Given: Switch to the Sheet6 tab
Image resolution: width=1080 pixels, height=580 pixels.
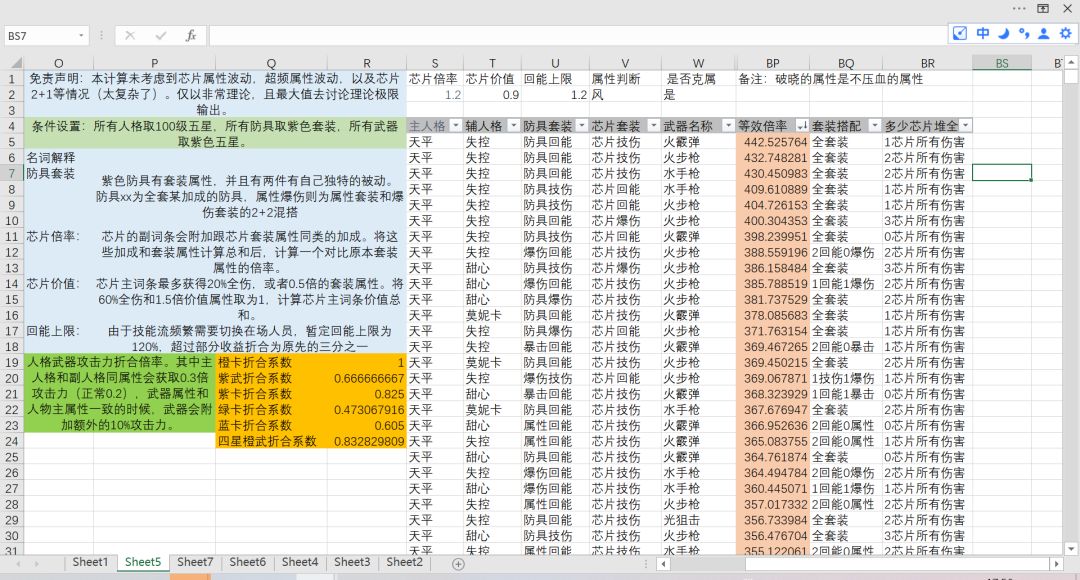Looking at the screenshot, I should (247, 562).
